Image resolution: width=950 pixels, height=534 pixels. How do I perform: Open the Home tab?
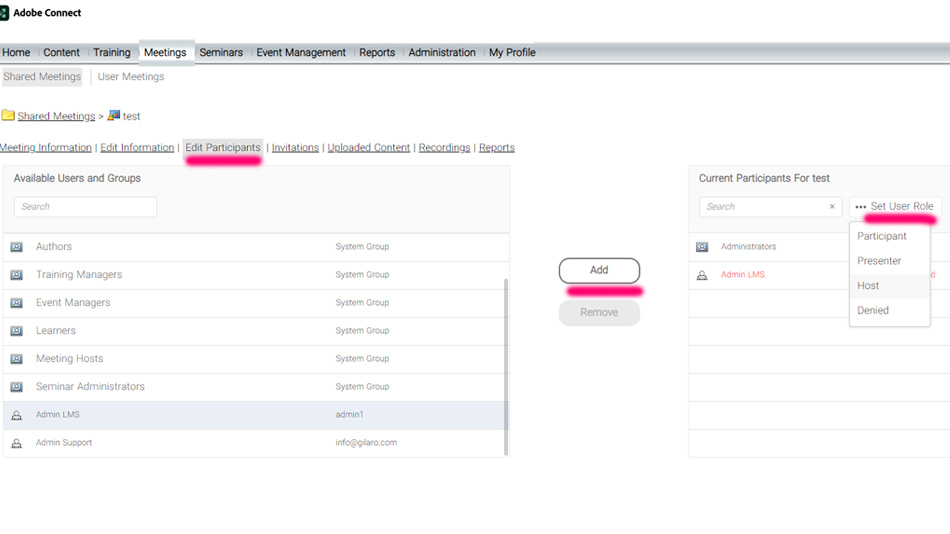point(16,53)
